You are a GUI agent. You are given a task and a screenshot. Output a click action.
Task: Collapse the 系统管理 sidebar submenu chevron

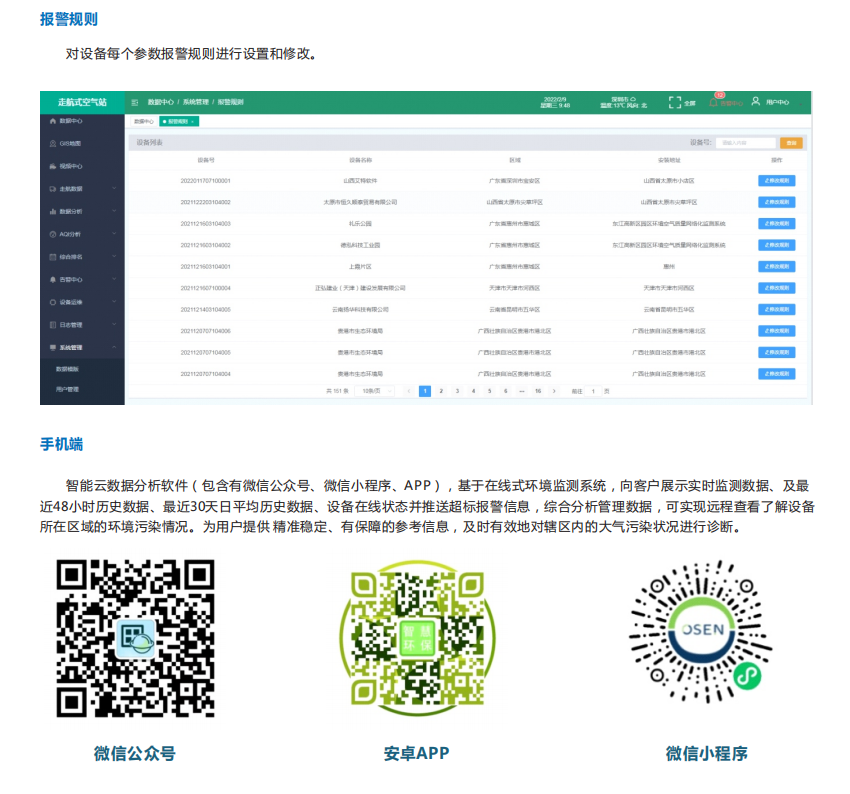click(114, 347)
